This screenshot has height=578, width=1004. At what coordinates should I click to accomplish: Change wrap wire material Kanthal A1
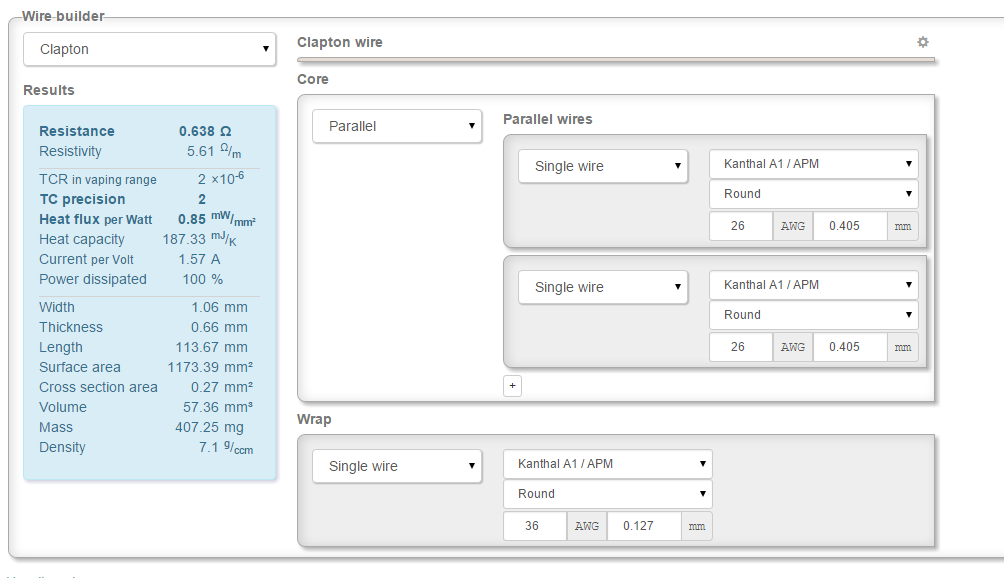(x=607, y=464)
